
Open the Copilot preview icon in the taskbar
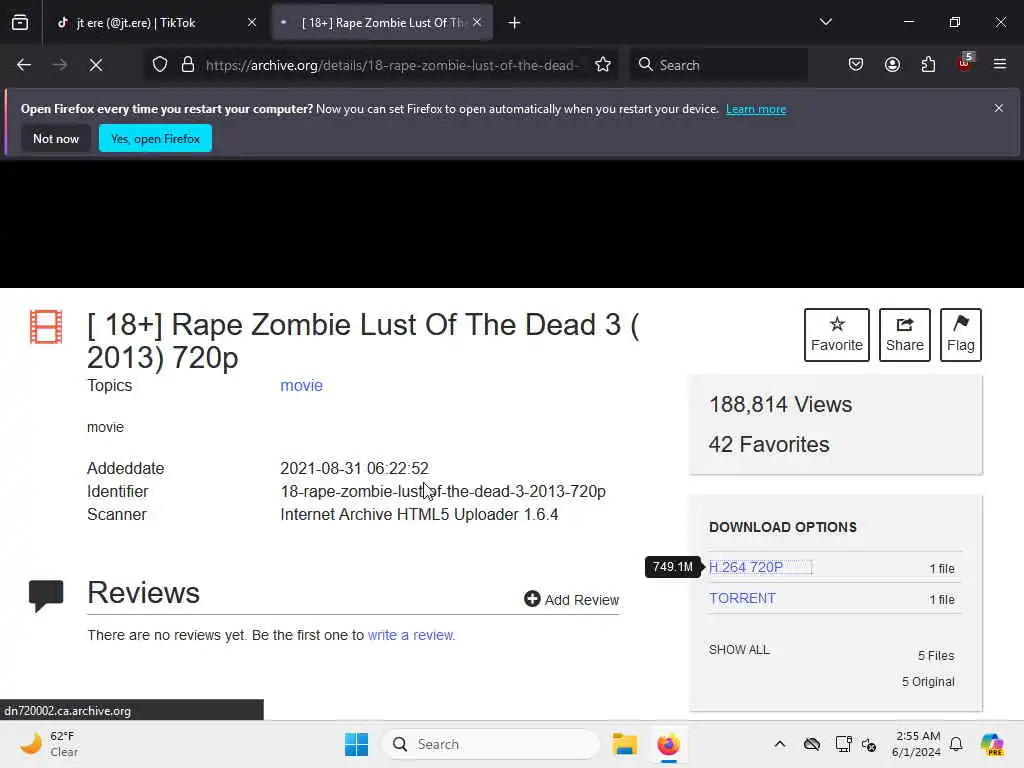tap(992, 744)
